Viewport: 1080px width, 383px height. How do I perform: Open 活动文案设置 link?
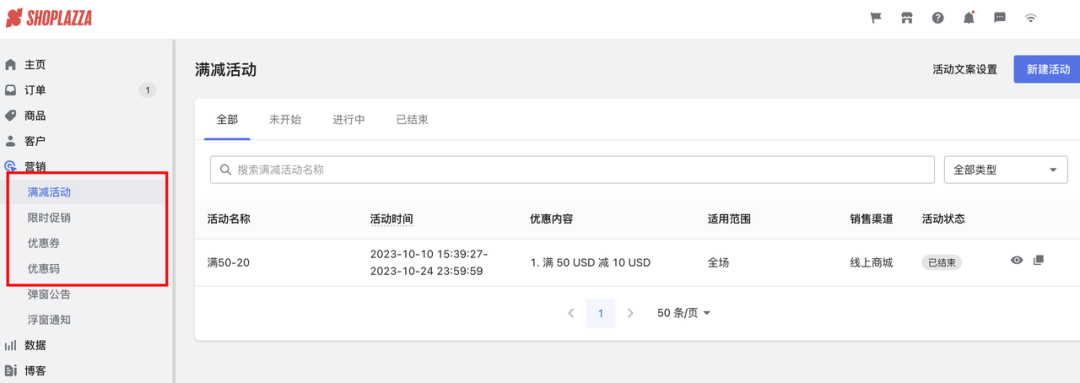pyautogui.click(x=964, y=70)
